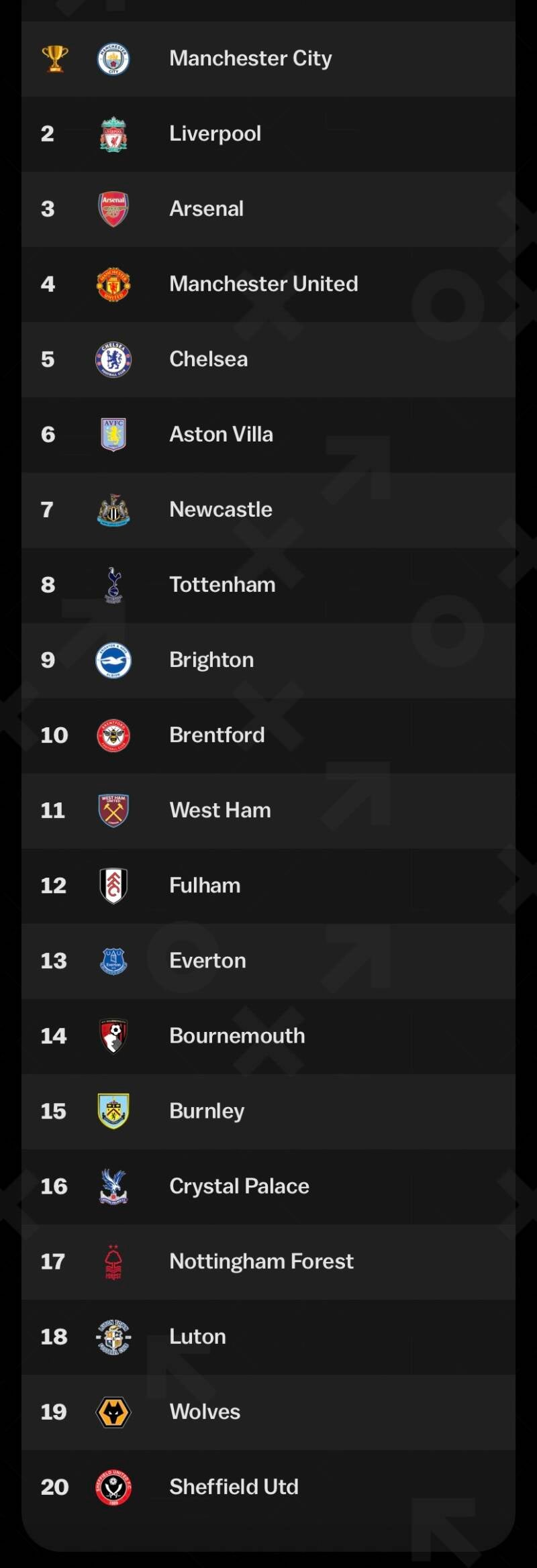The width and height of the screenshot is (537, 1568).
Task: Click the gold trophy icon
Action: click(55, 58)
